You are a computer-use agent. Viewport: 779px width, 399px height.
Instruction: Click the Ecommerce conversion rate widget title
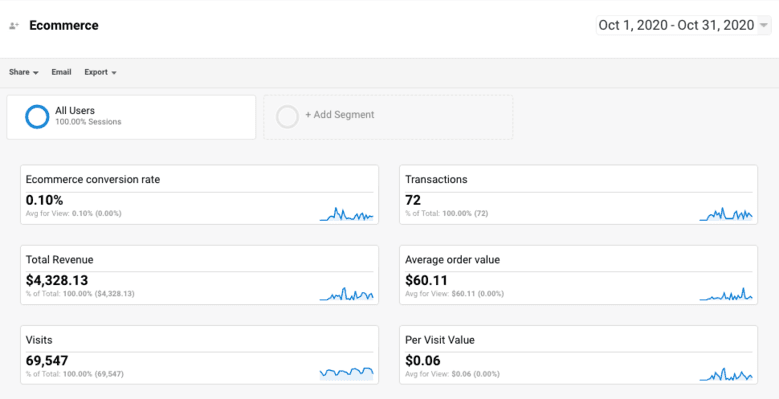click(93, 179)
